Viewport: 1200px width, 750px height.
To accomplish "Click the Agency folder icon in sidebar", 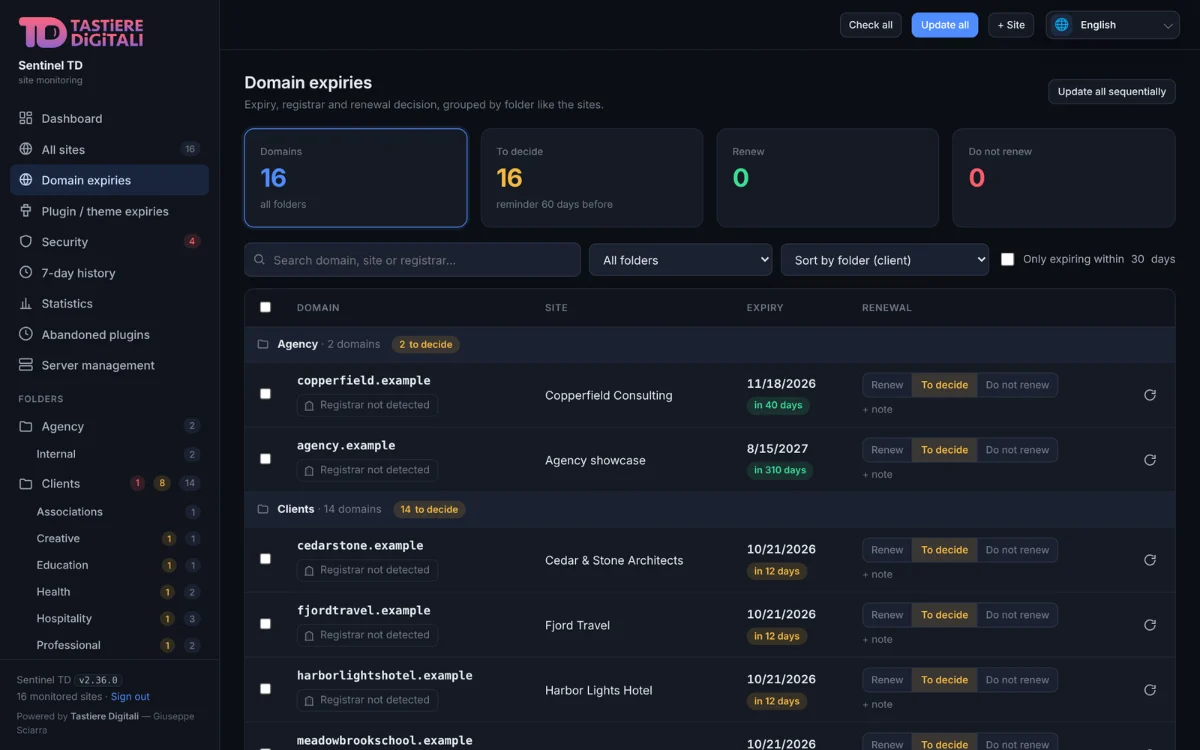I will 26,426.
